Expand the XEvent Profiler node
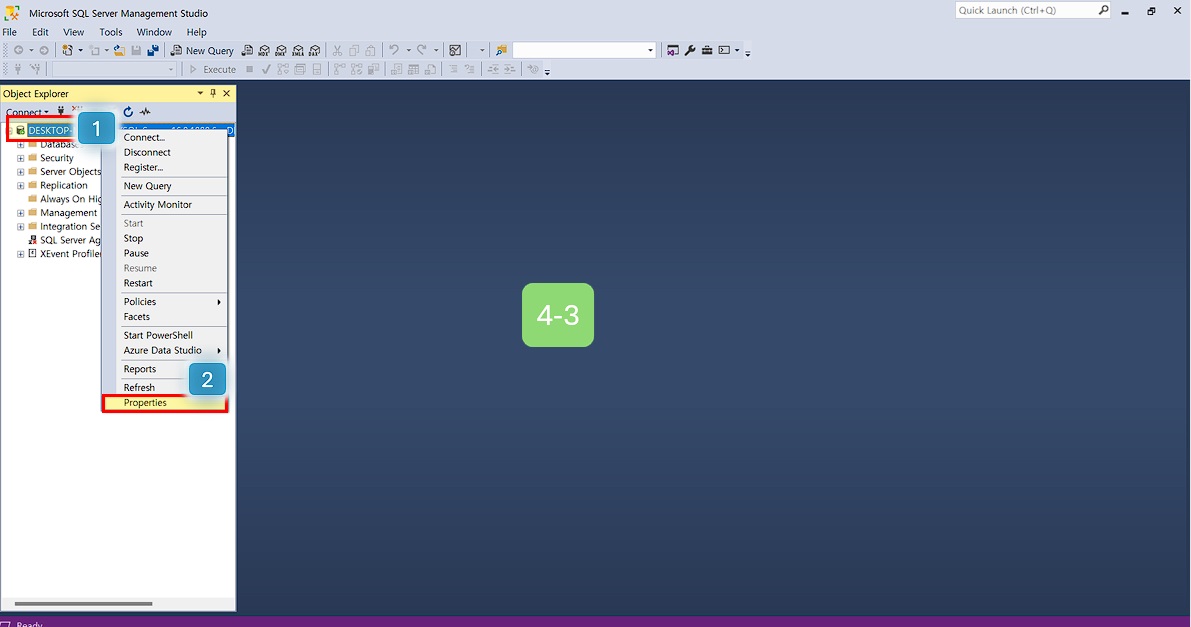Viewport: 1191px width, 627px height. (21, 254)
